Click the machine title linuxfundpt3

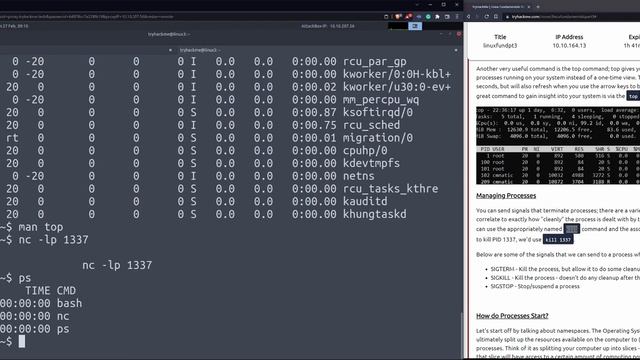point(500,45)
